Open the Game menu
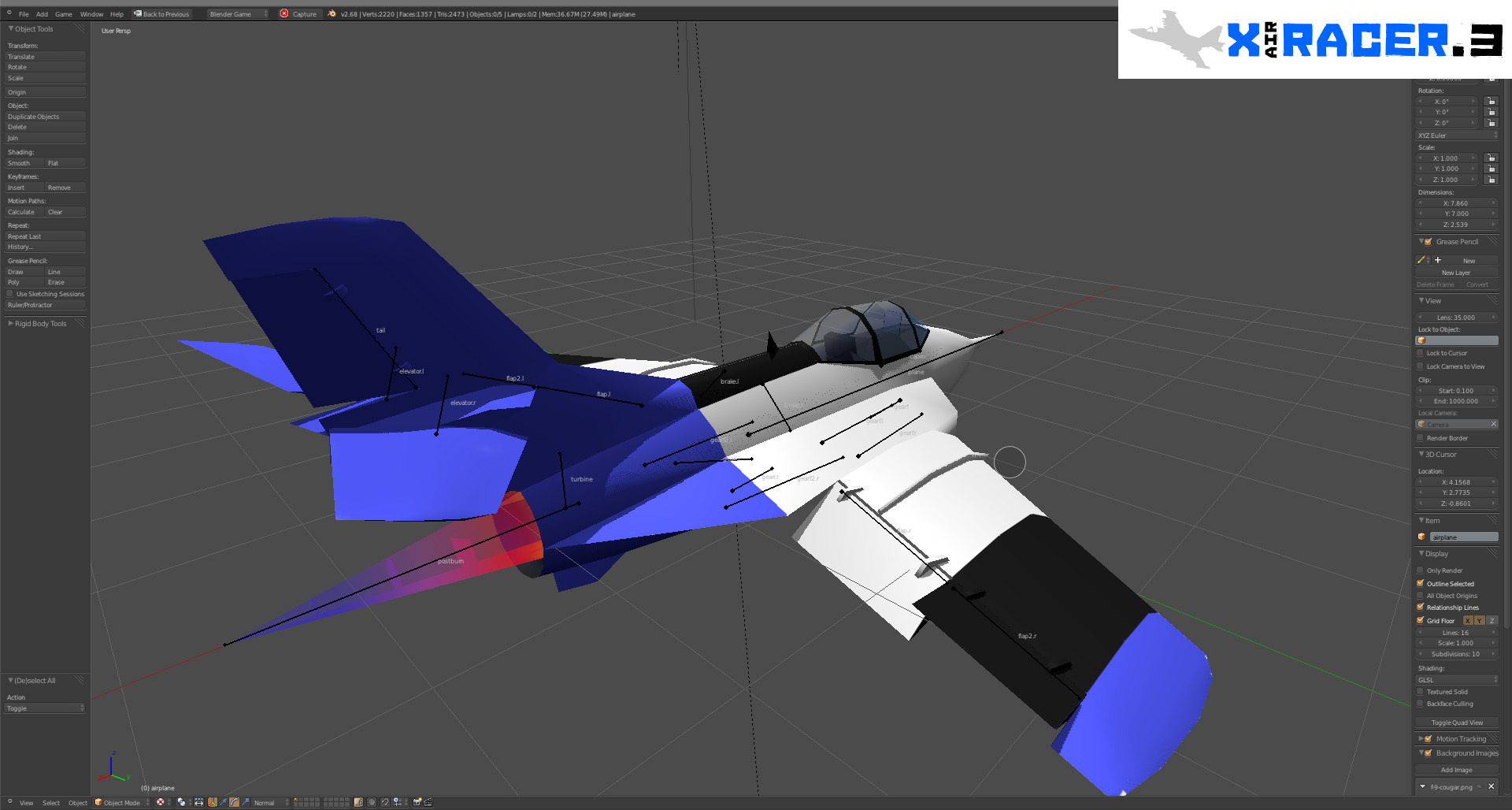1512x810 pixels. click(x=64, y=14)
